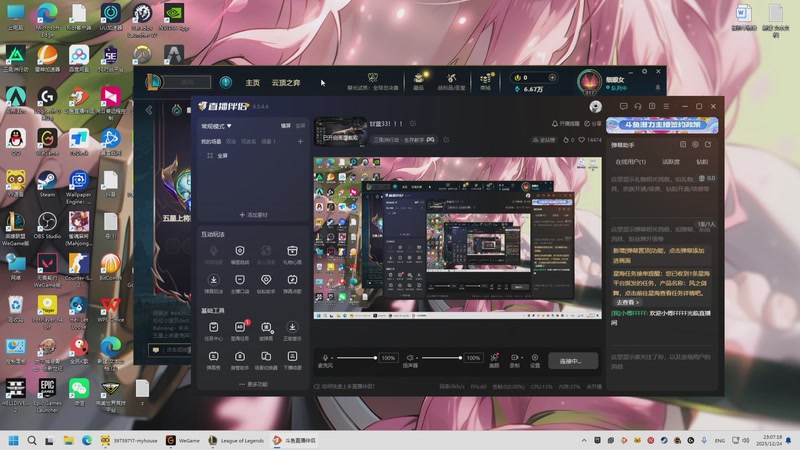The height and width of the screenshot is (450, 800).
Task: Open 云顶之弈 tab in League client
Action: [x=286, y=83]
